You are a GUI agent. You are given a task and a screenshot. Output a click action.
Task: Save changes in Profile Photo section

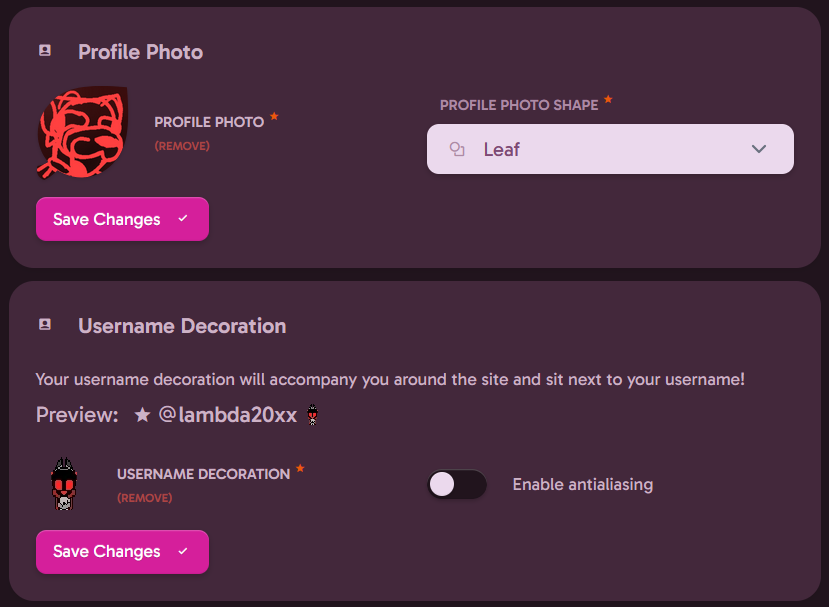pyautogui.click(x=122, y=219)
